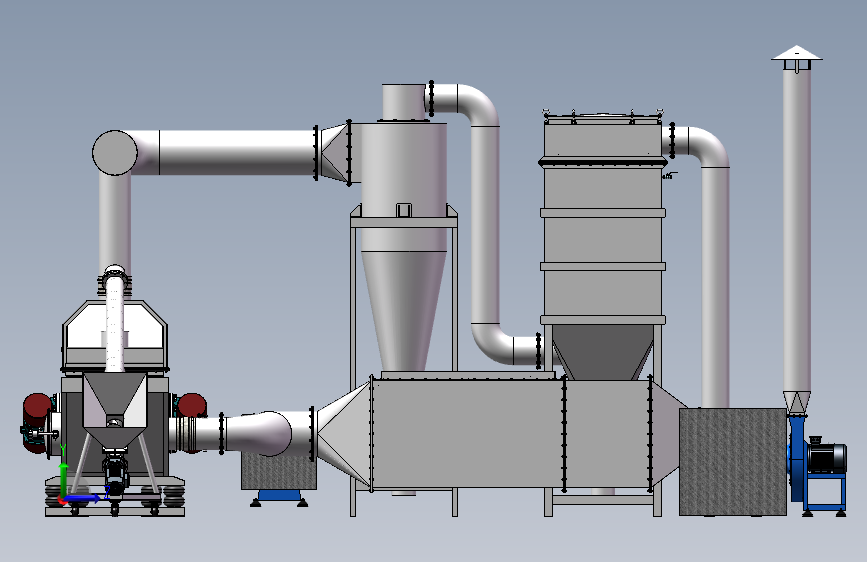Select the right red vibration motor
Image resolution: width=867 pixels, height=562 pixels.
click(x=192, y=405)
